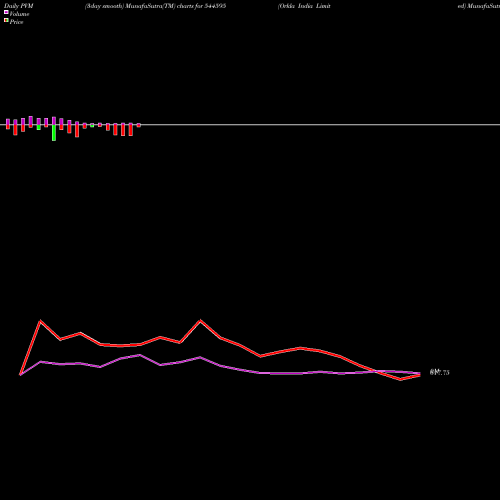Viewport: 500px width, 500px height.
Task: Click the last price value label ending .75
Action: click(x=440, y=372)
